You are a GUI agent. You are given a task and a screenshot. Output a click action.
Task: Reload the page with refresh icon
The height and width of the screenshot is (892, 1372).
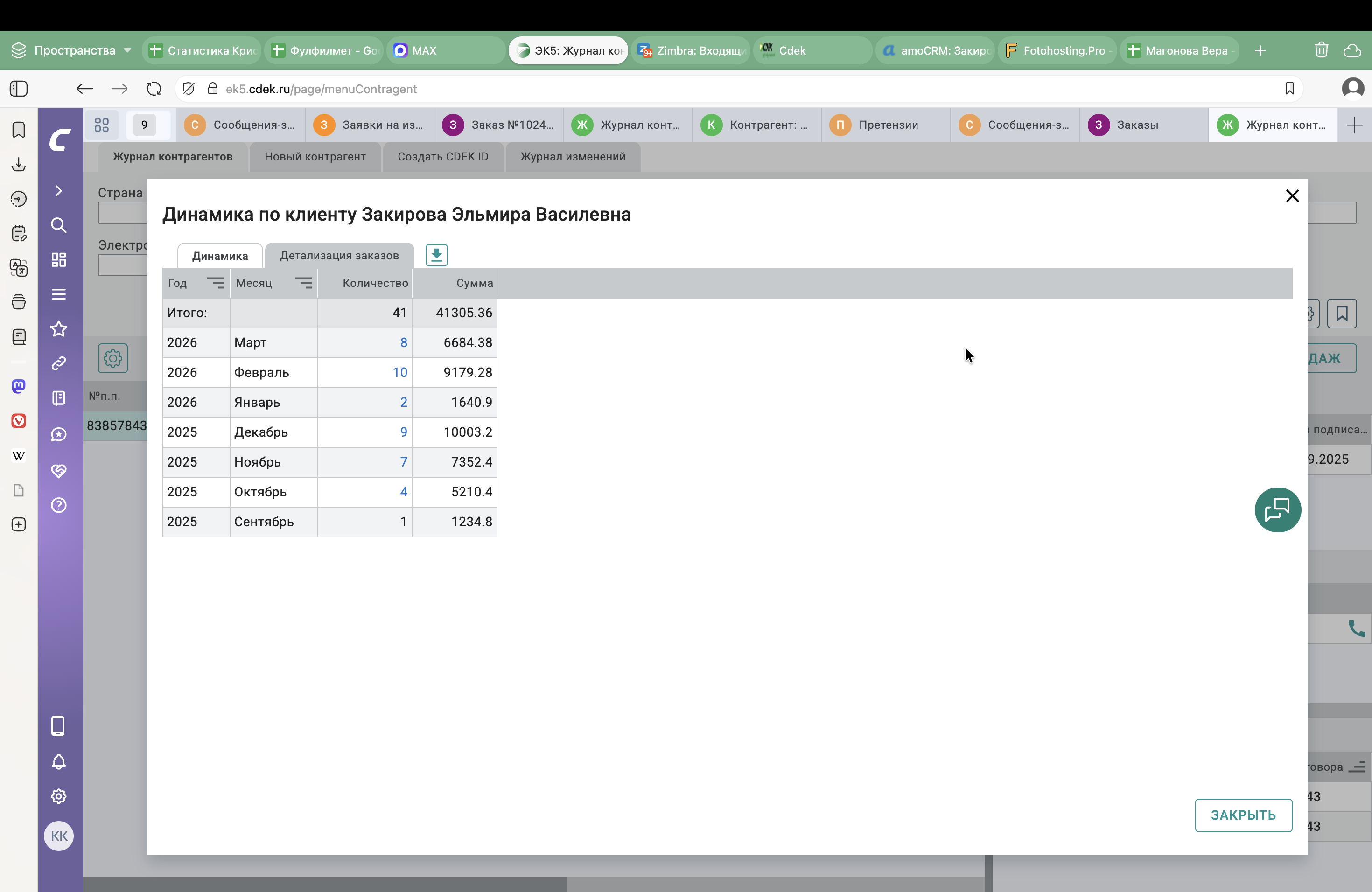pyautogui.click(x=154, y=89)
